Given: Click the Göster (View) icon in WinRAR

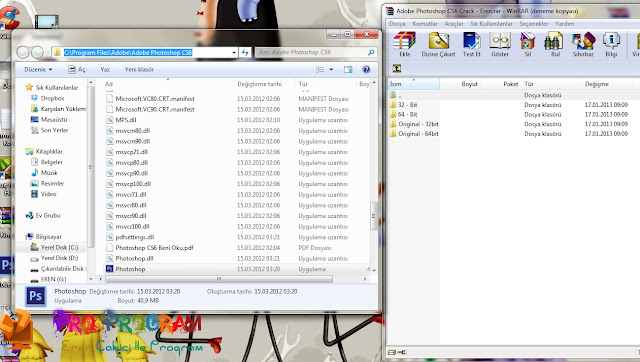Looking at the screenshot, I should pyautogui.click(x=500, y=41).
